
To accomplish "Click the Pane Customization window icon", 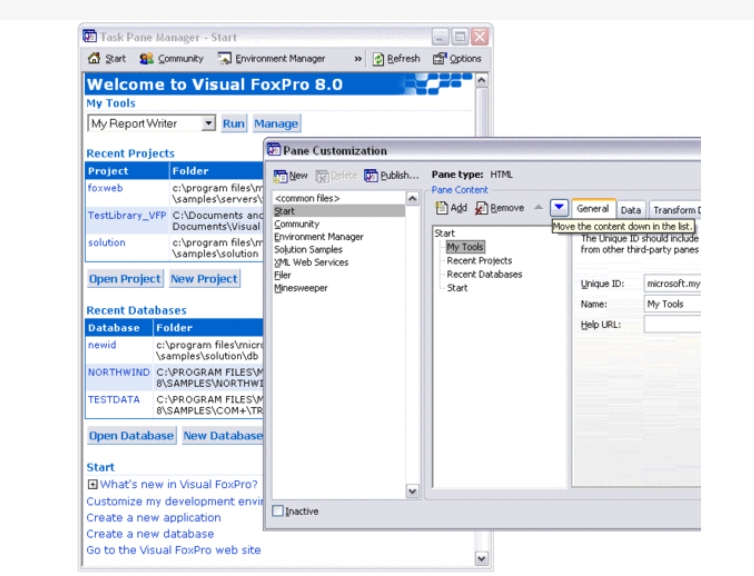I will (x=274, y=150).
